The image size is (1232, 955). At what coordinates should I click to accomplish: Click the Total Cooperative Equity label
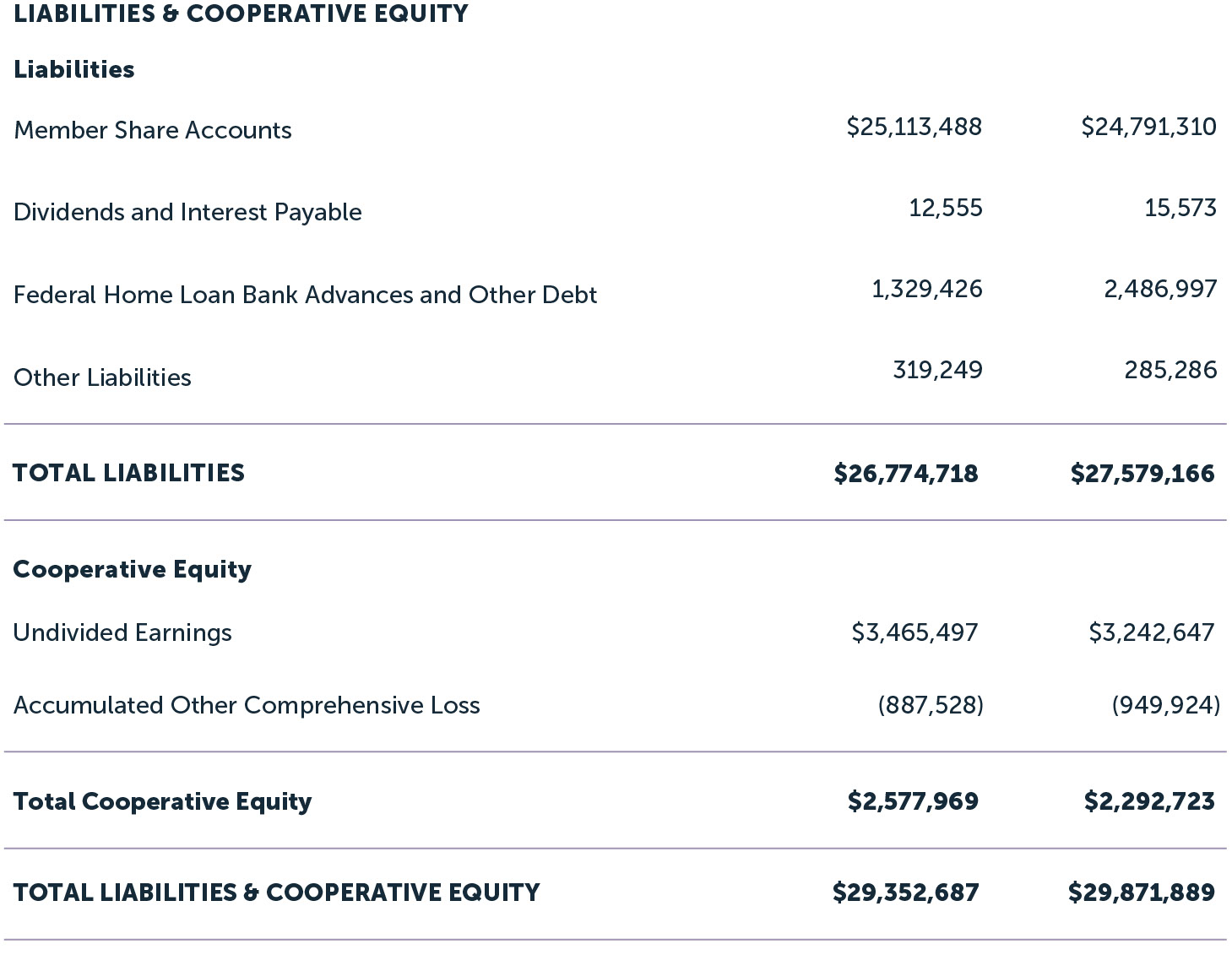click(x=162, y=801)
